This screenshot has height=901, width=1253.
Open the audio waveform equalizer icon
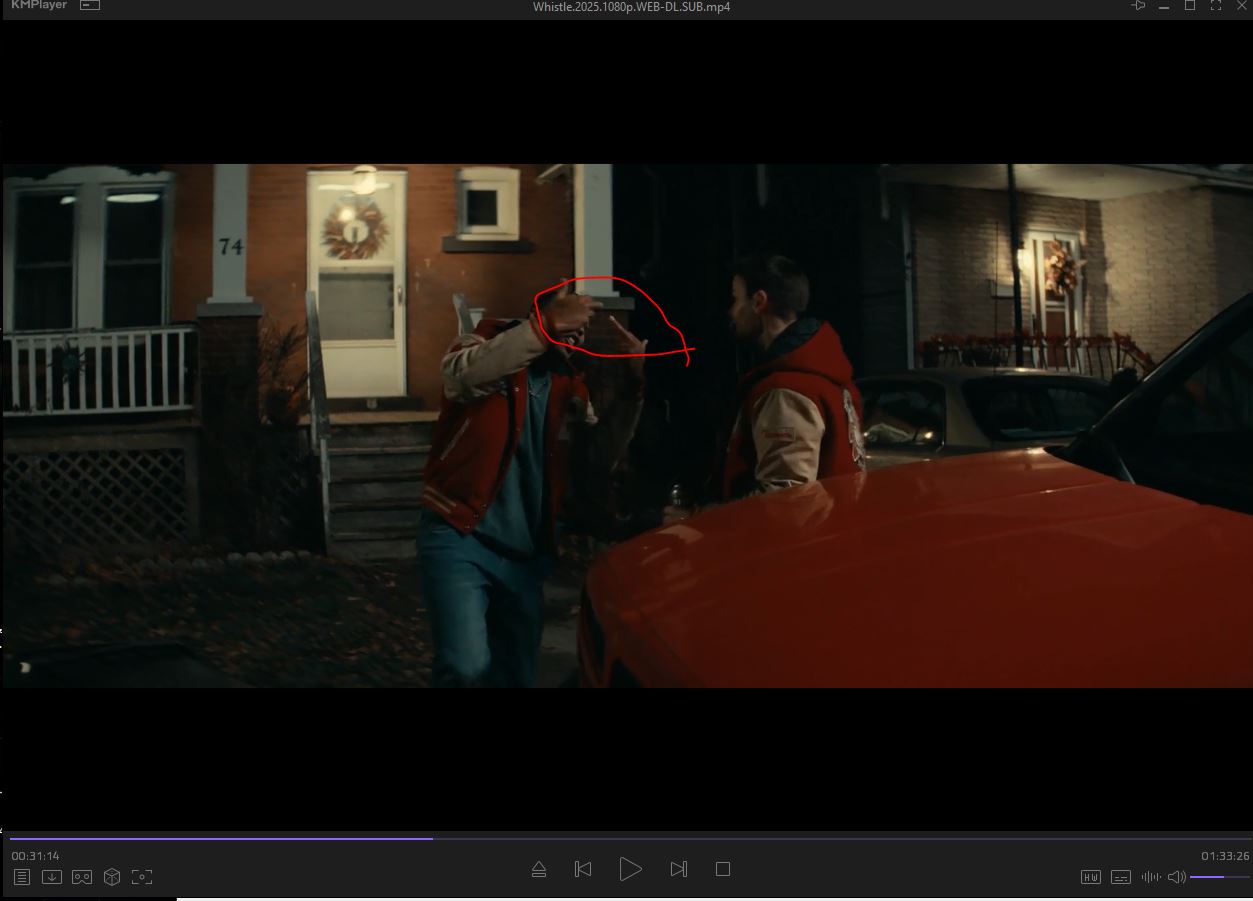(1151, 877)
